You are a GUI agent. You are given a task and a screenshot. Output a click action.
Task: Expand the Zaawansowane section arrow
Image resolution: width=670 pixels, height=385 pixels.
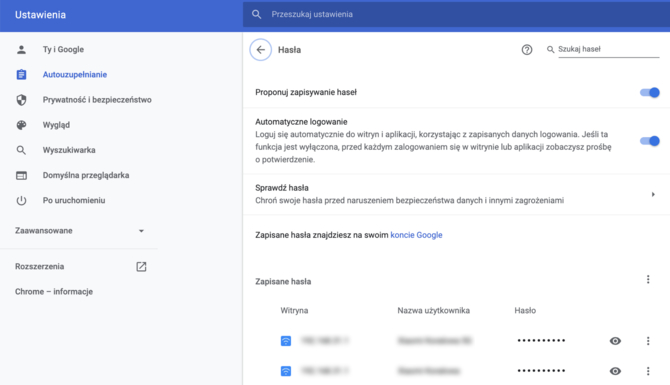141,231
